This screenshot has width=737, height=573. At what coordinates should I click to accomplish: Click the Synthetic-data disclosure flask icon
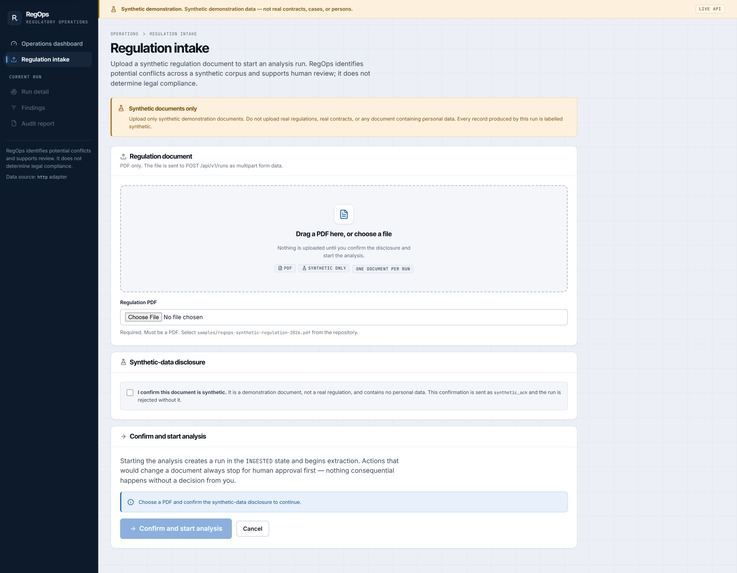pyautogui.click(x=123, y=362)
